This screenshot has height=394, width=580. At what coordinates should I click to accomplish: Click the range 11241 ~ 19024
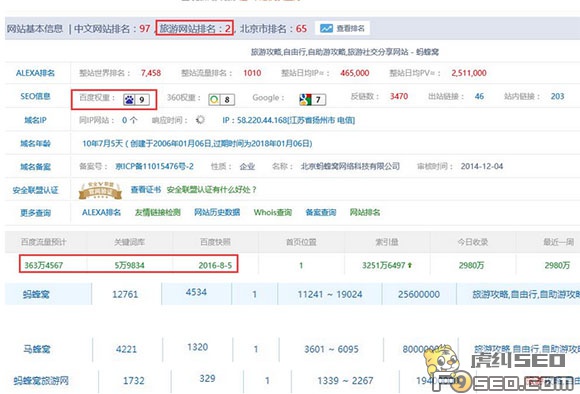click(x=330, y=294)
